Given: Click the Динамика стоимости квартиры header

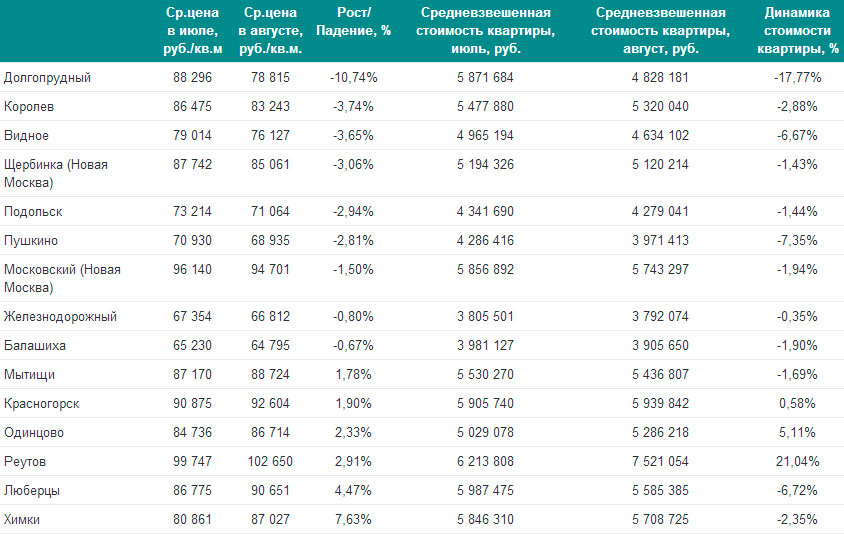Looking at the screenshot, I should pos(798,31).
